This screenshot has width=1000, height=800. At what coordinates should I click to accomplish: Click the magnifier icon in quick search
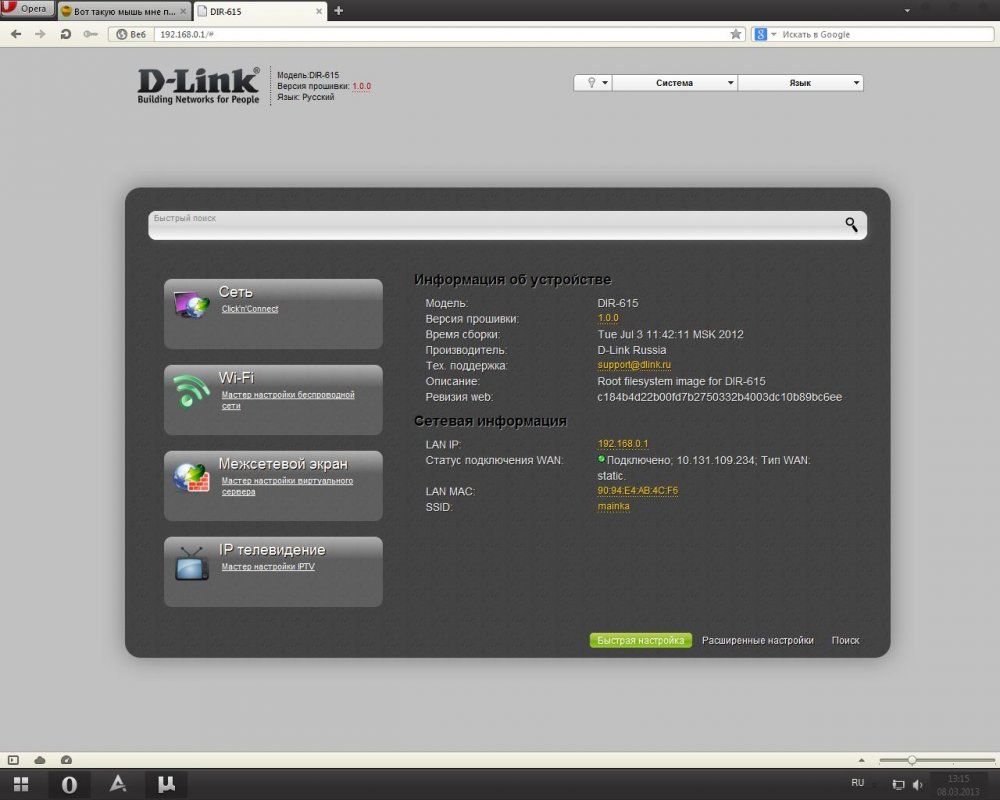tap(851, 225)
